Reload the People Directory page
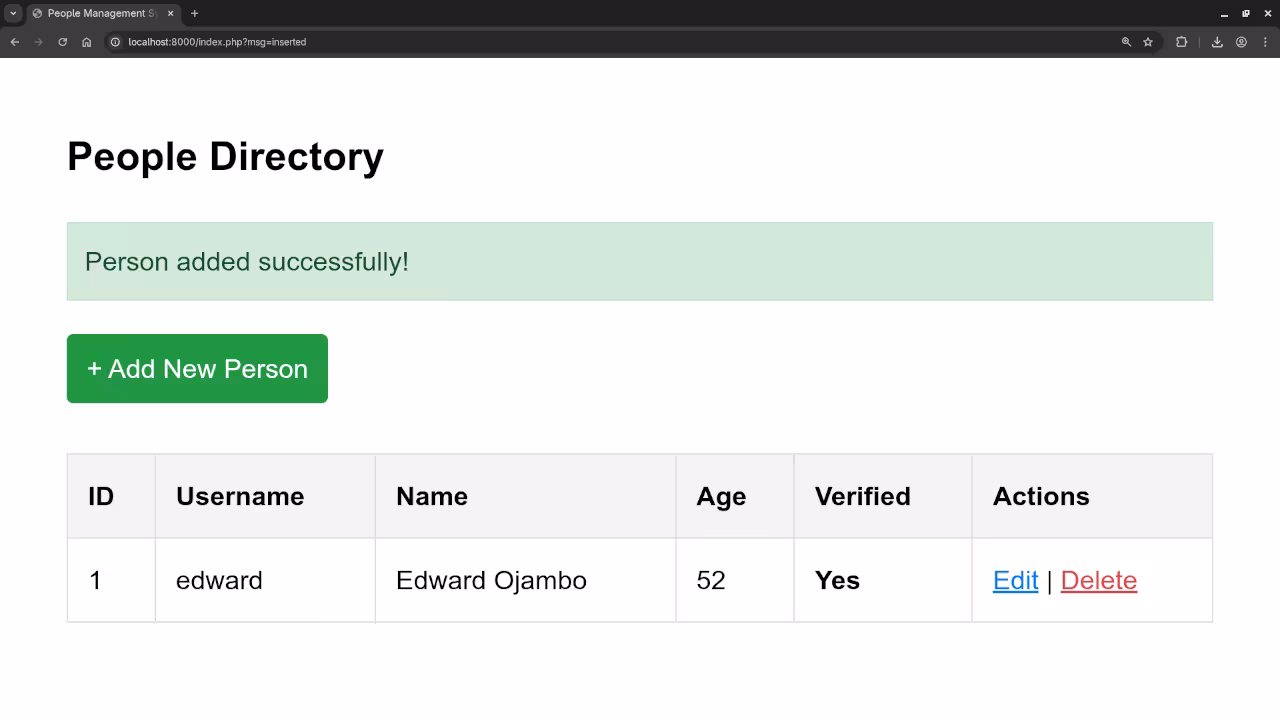The height and width of the screenshot is (720, 1280). point(62,42)
